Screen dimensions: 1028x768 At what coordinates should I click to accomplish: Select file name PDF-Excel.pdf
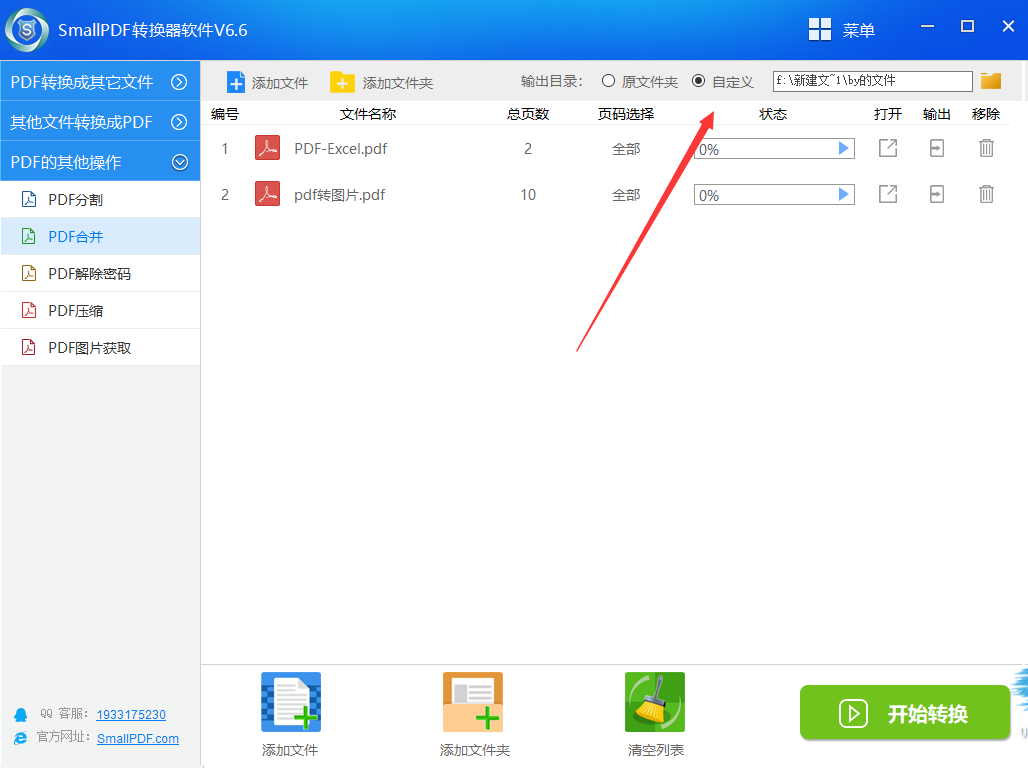coord(340,149)
